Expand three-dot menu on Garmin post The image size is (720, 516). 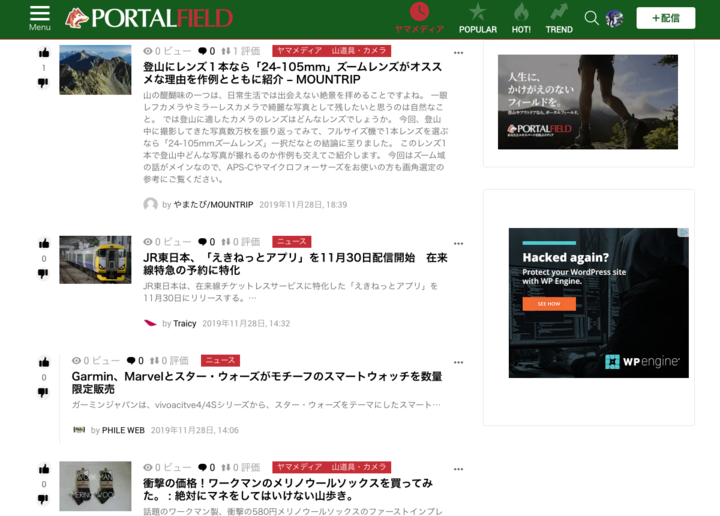tap(458, 362)
